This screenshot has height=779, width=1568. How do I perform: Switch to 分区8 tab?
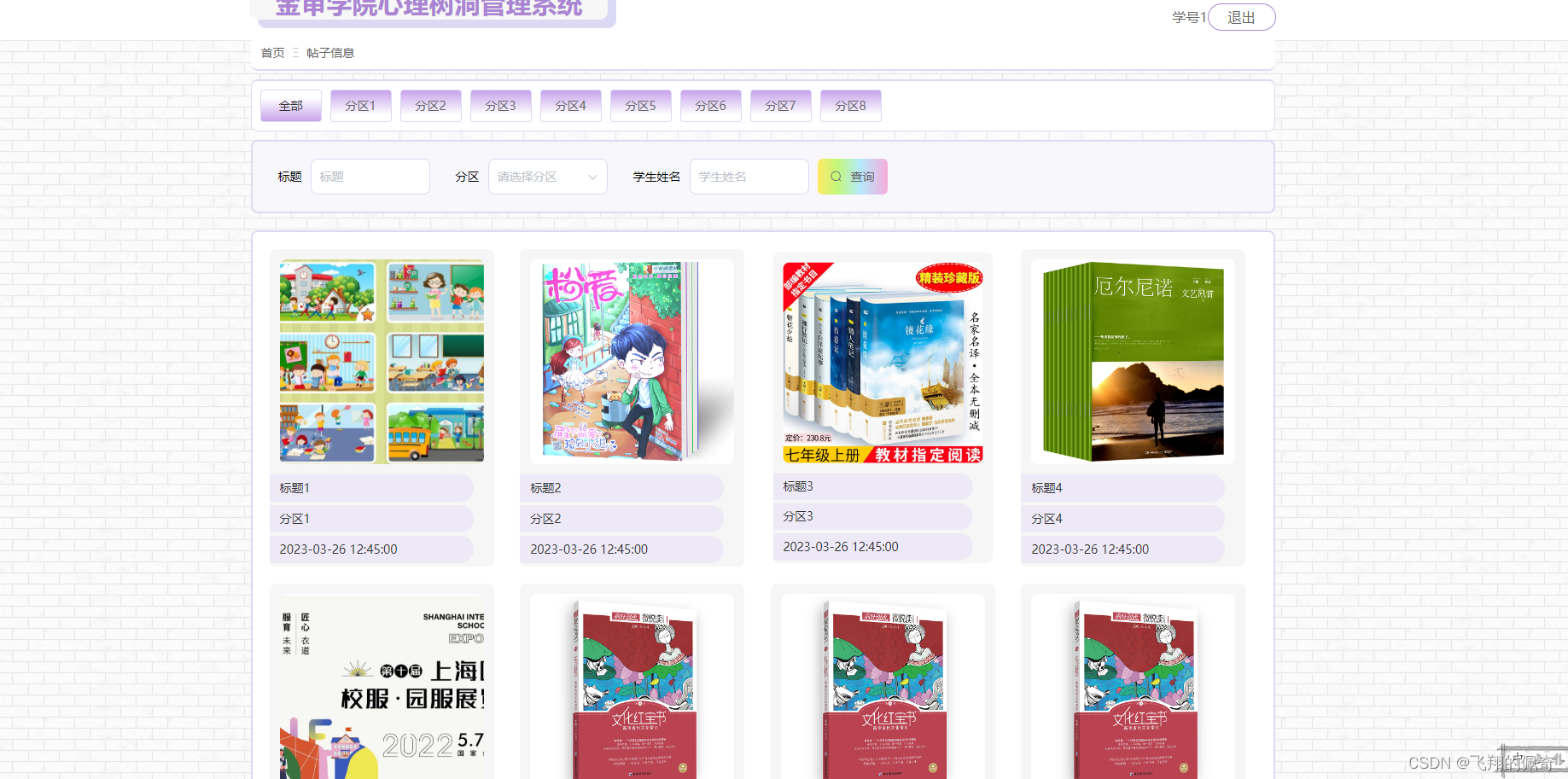click(850, 106)
